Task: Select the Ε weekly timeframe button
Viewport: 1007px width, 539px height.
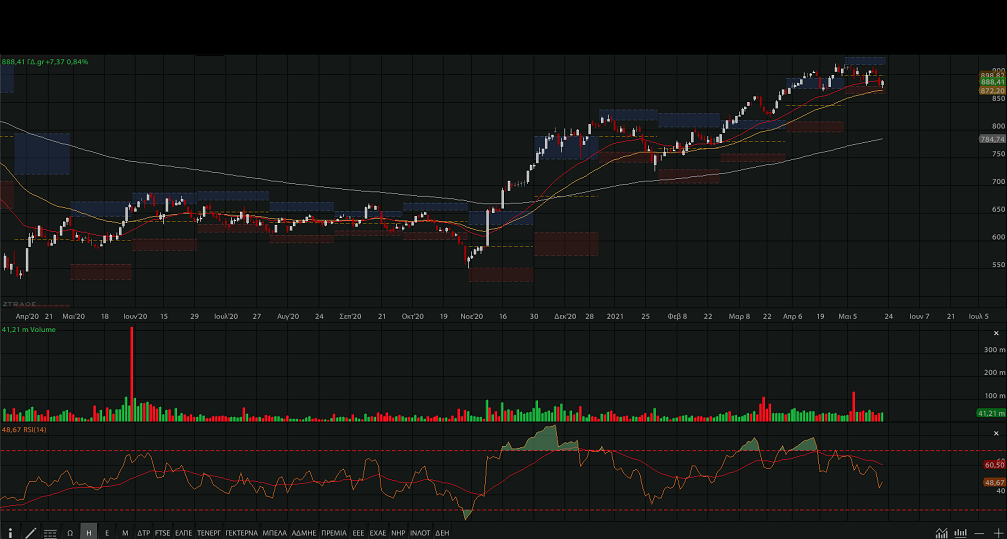Action: [x=107, y=533]
